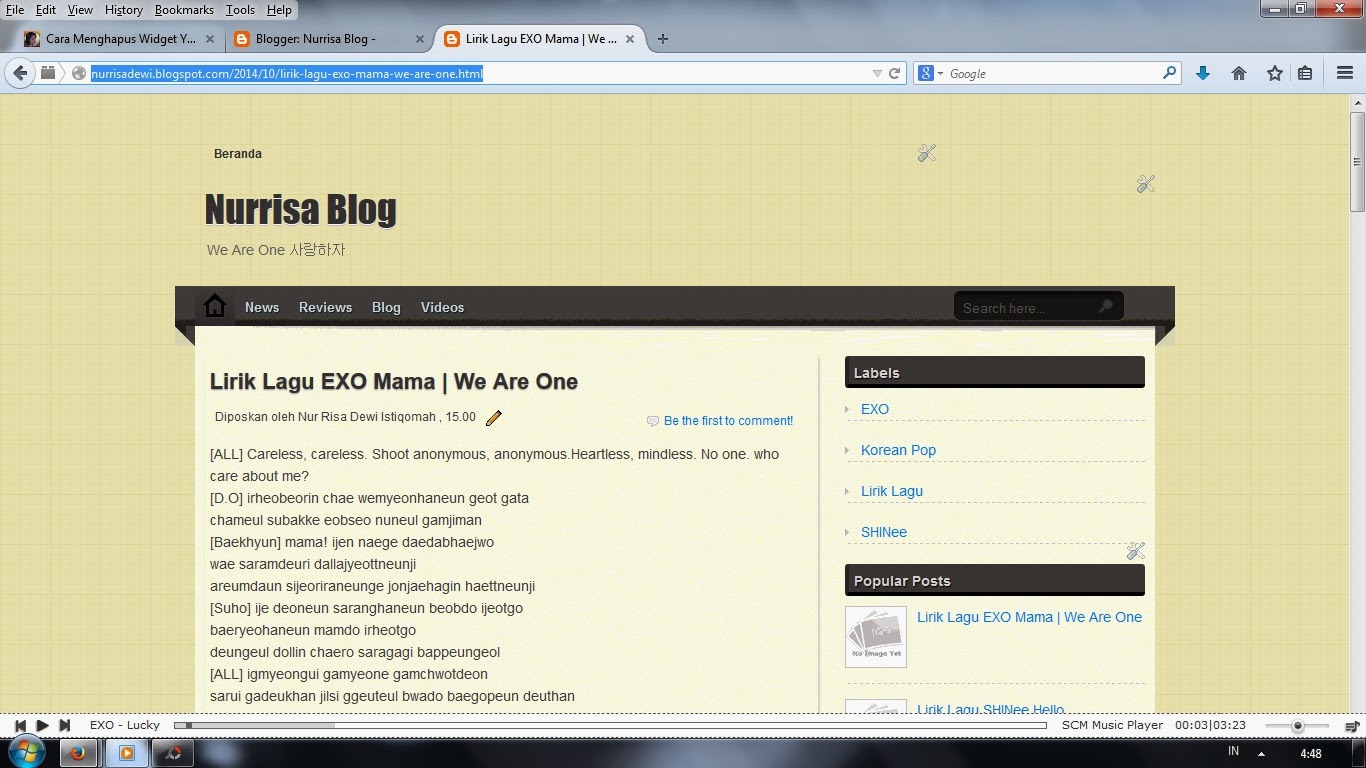Open a new tab with plus button
This screenshot has width=1366, height=768.
click(x=662, y=39)
